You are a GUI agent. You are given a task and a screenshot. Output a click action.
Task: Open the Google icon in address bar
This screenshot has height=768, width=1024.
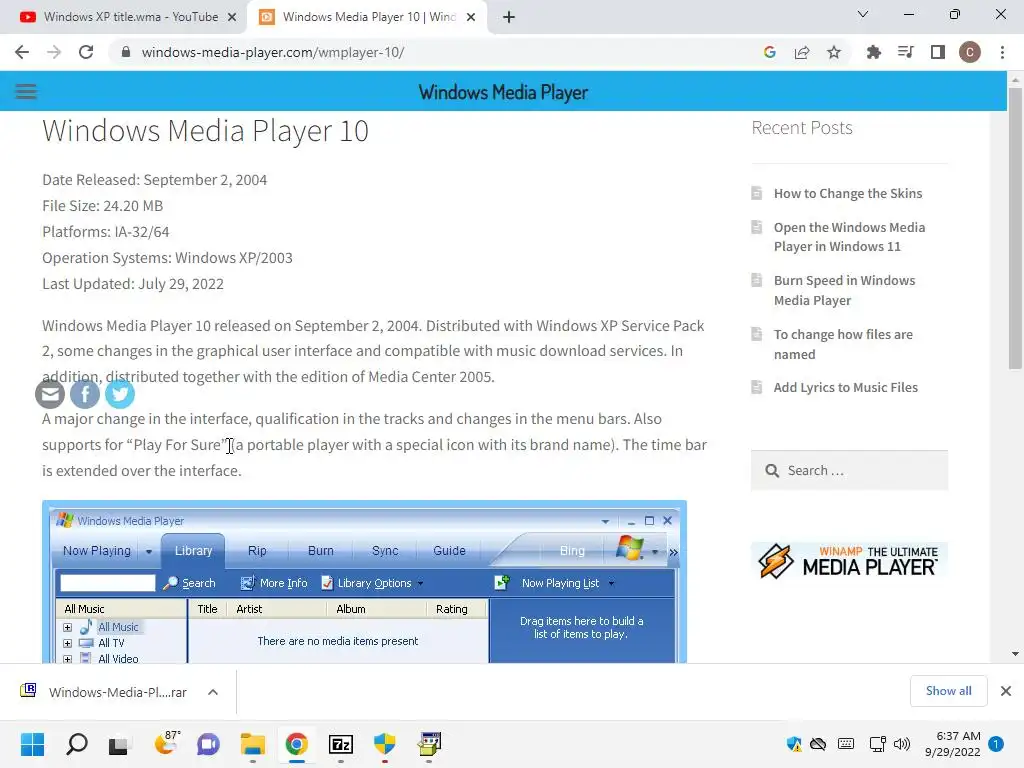[x=770, y=52]
